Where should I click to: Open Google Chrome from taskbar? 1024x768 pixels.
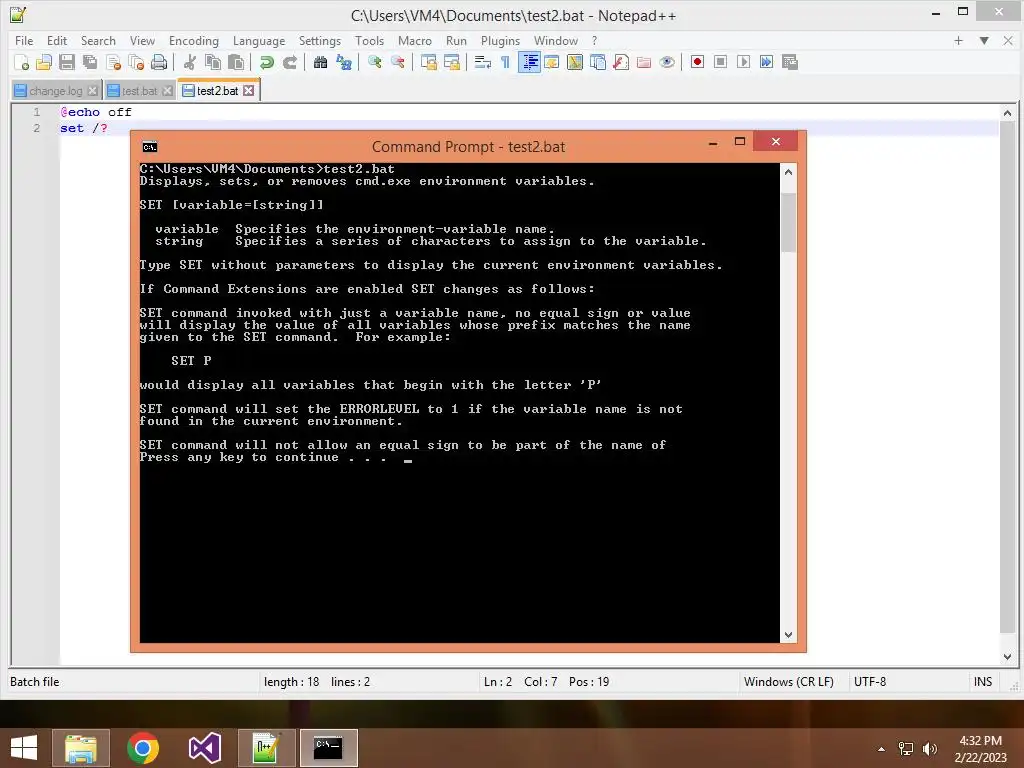click(143, 748)
